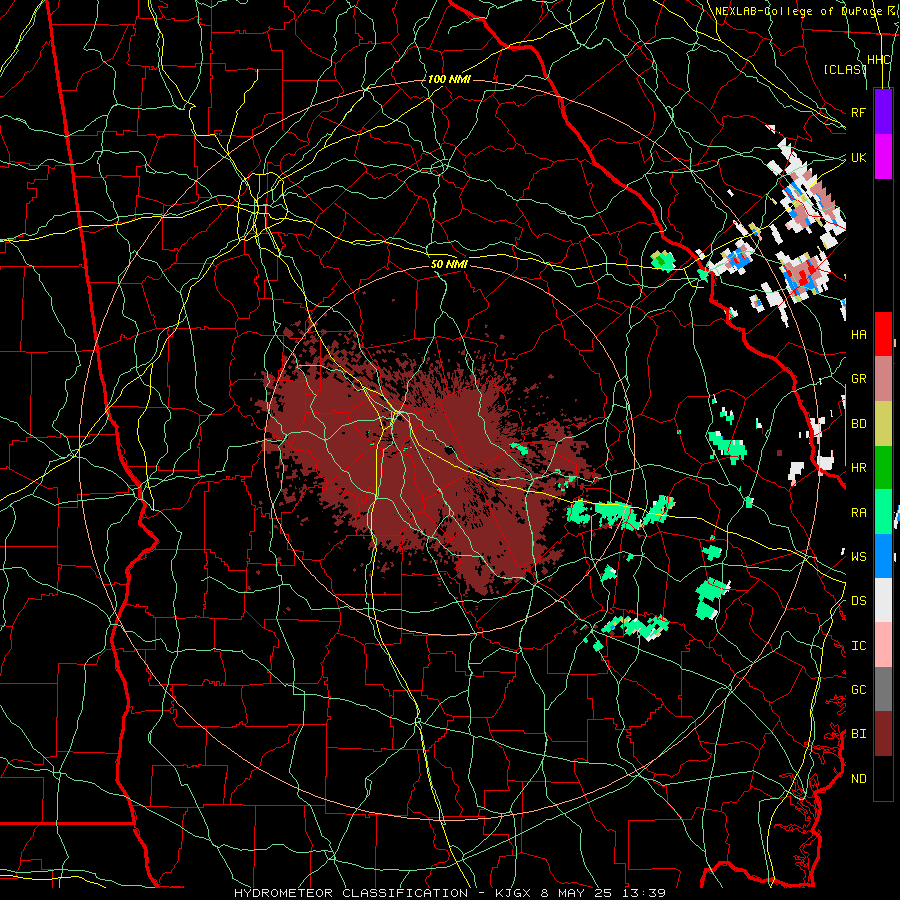Image resolution: width=900 pixels, height=900 pixels.
Task: Click the DS legend label
Action: [x=858, y=601]
